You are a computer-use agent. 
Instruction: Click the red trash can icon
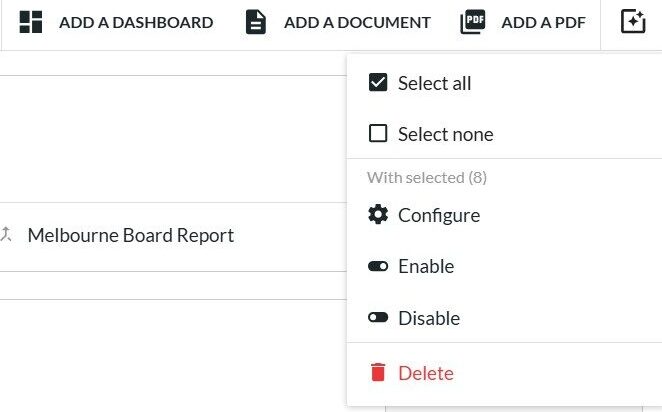coord(377,373)
